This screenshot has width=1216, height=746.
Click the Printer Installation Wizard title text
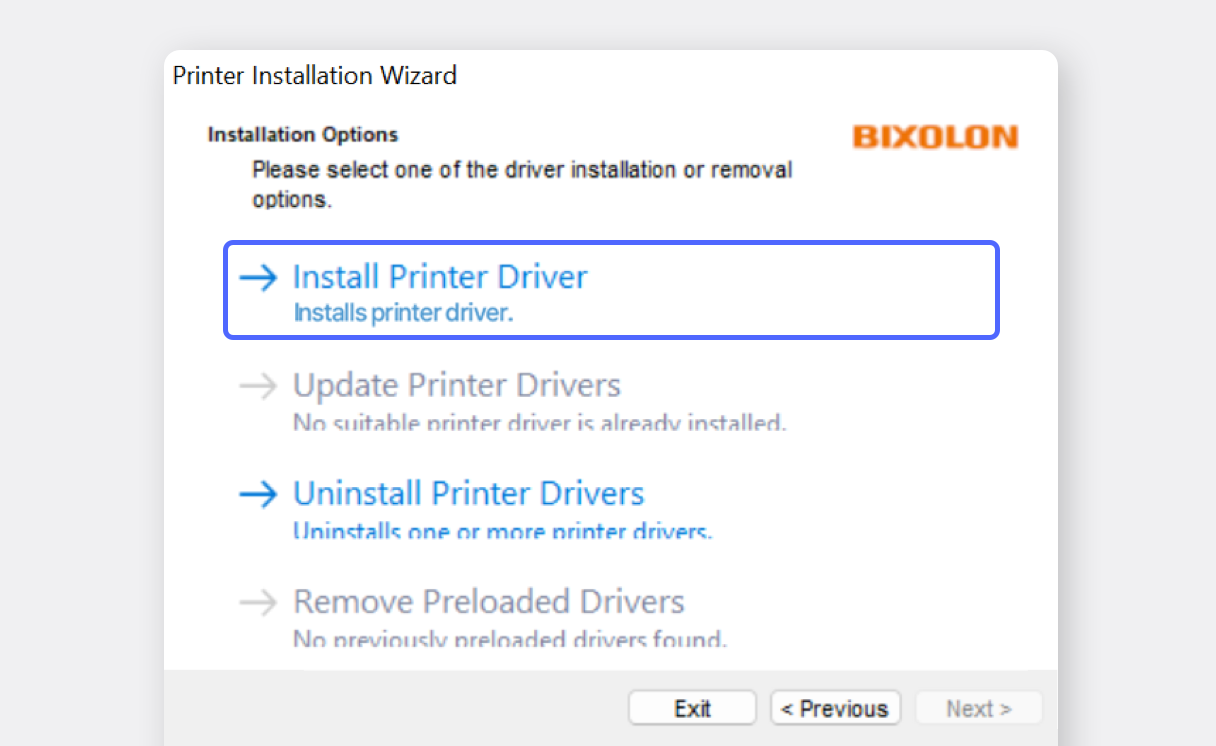[x=315, y=75]
